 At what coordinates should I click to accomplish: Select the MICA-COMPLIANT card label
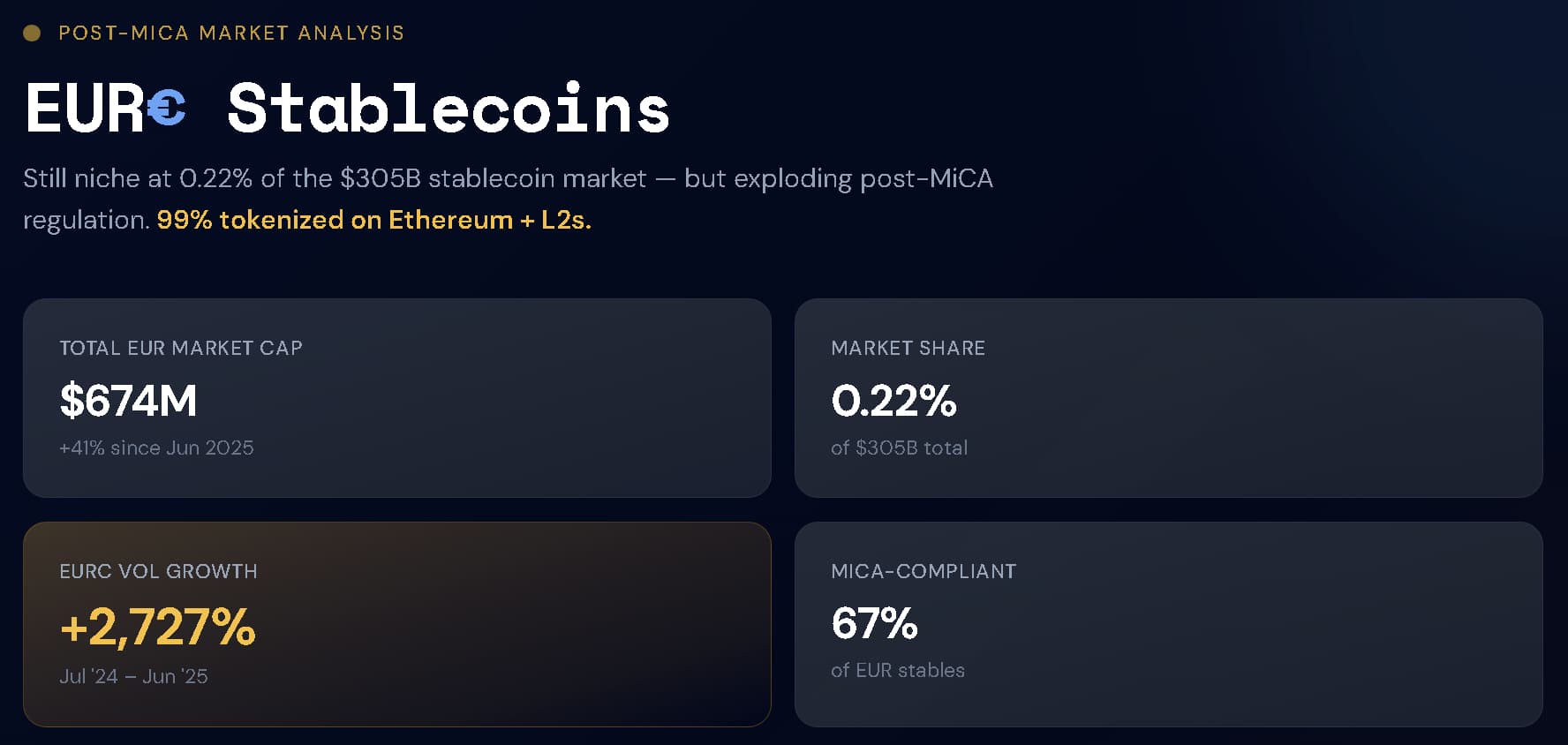pos(923,571)
